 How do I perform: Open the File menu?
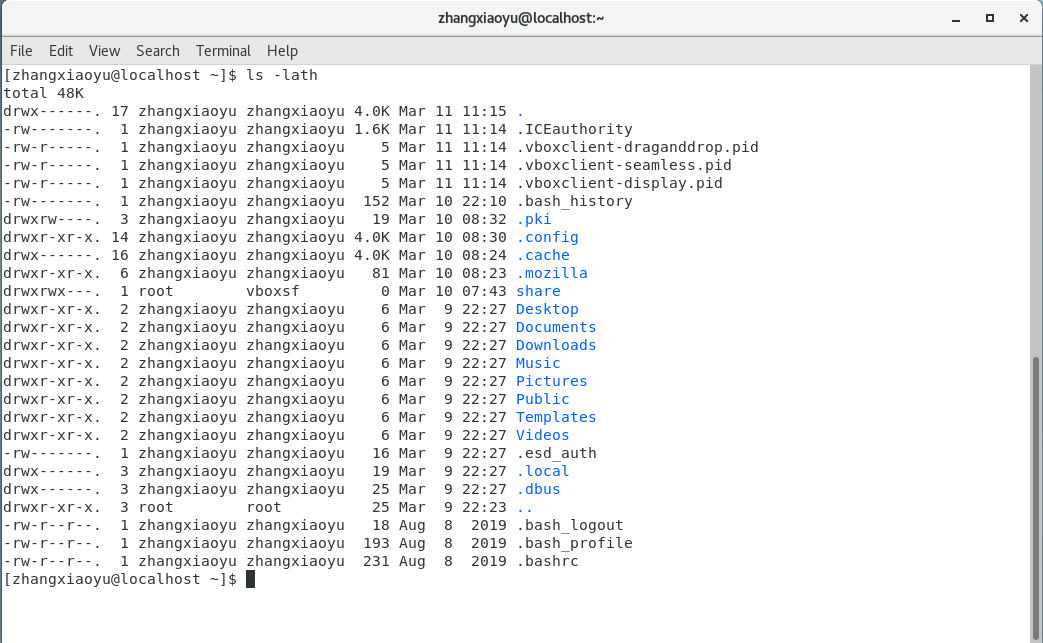tap(21, 50)
